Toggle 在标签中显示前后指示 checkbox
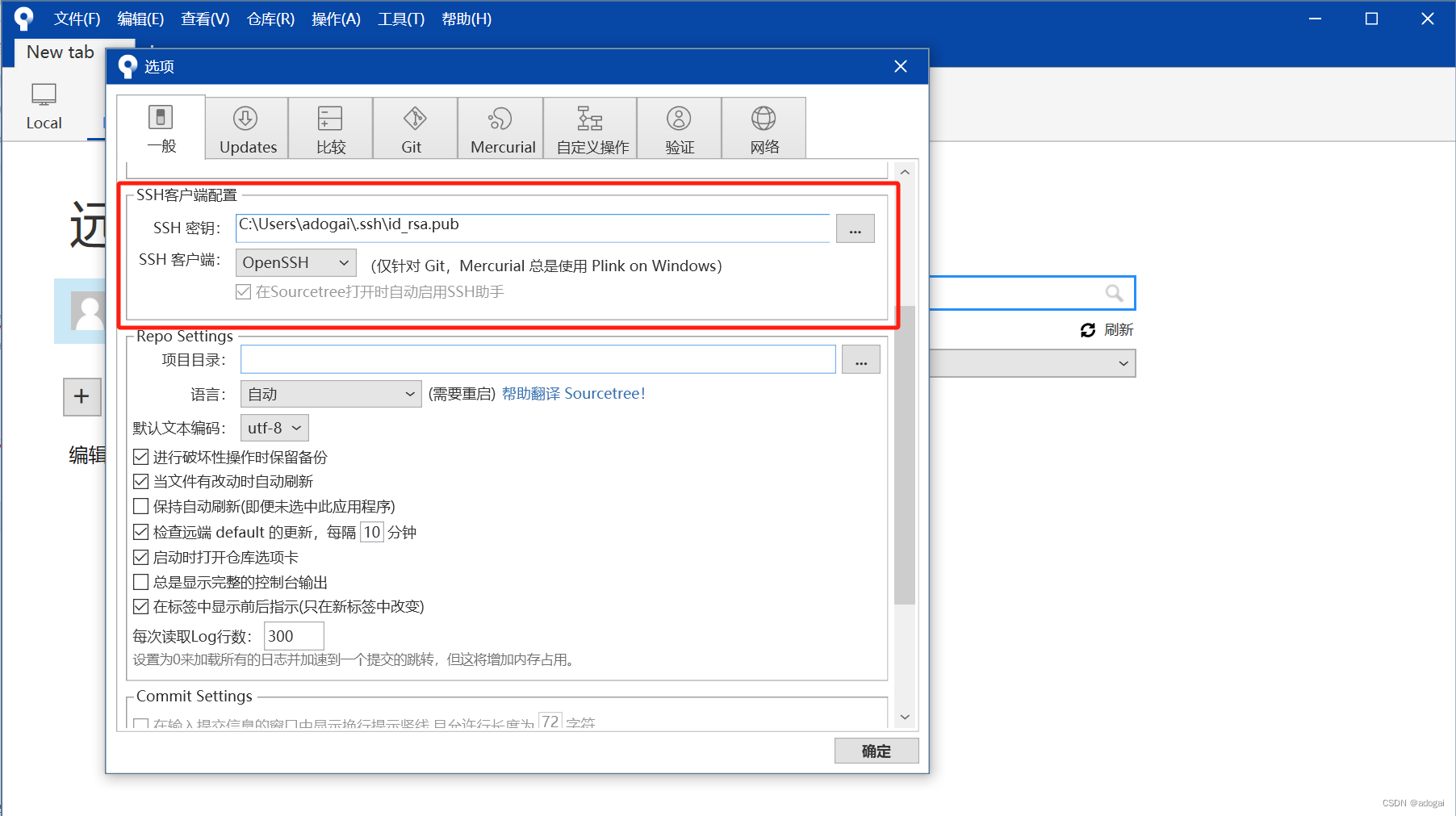 coord(140,606)
